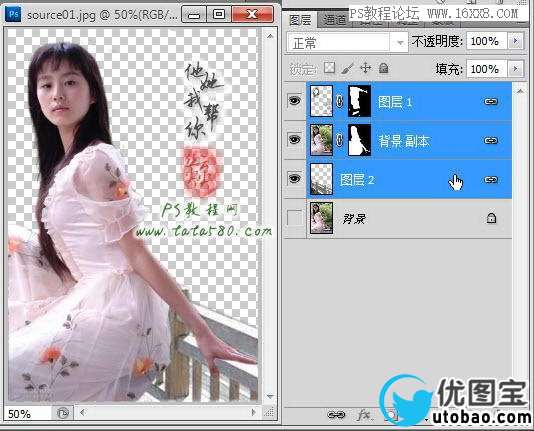Click the lock transparent pixels icon
534x431 pixels.
(329, 68)
